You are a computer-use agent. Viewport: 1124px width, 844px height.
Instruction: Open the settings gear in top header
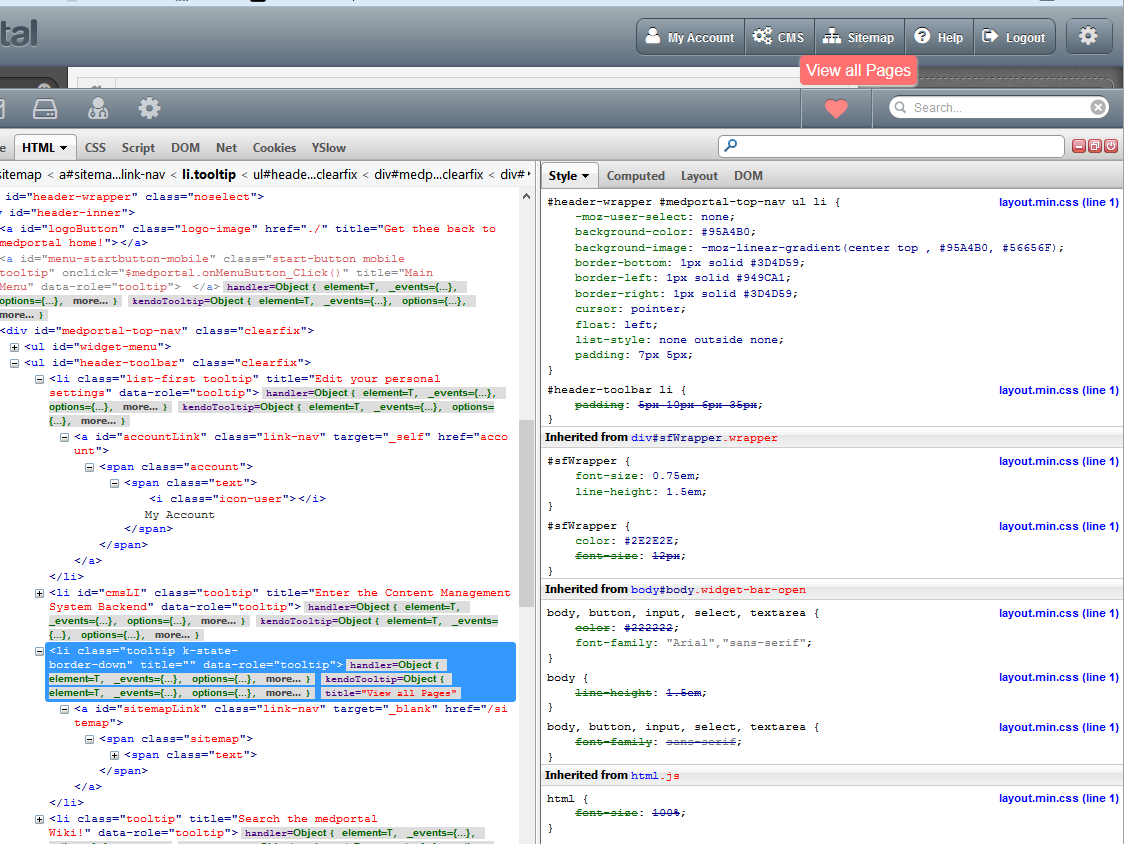coord(1088,37)
